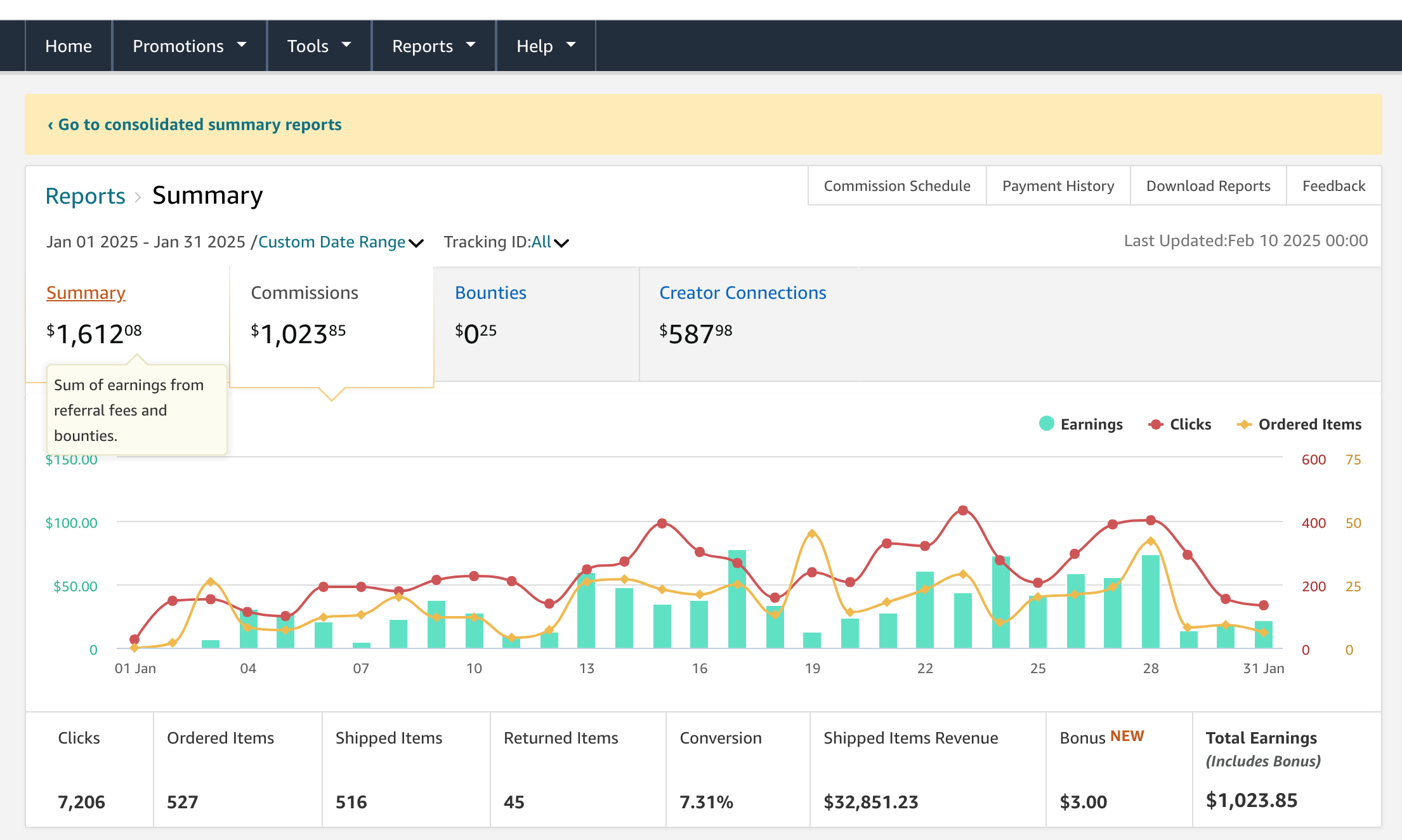Open the Feedback button
1402x840 pixels.
click(x=1333, y=186)
